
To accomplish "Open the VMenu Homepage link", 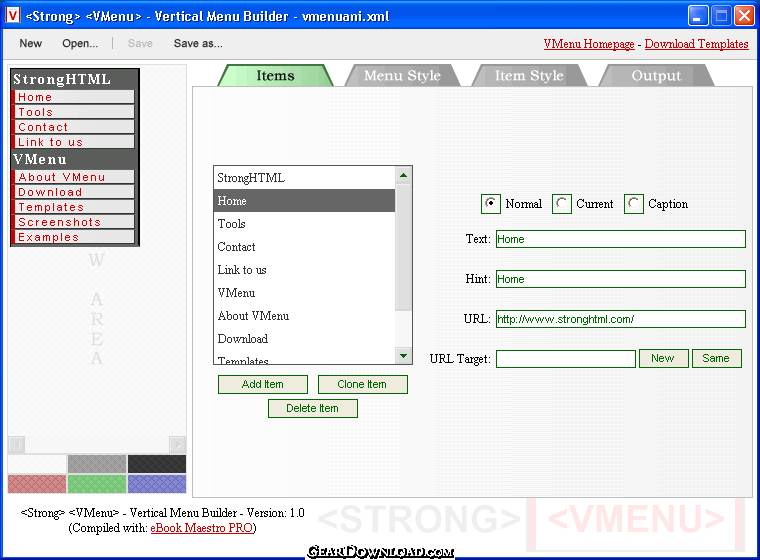I will (x=588, y=44).
